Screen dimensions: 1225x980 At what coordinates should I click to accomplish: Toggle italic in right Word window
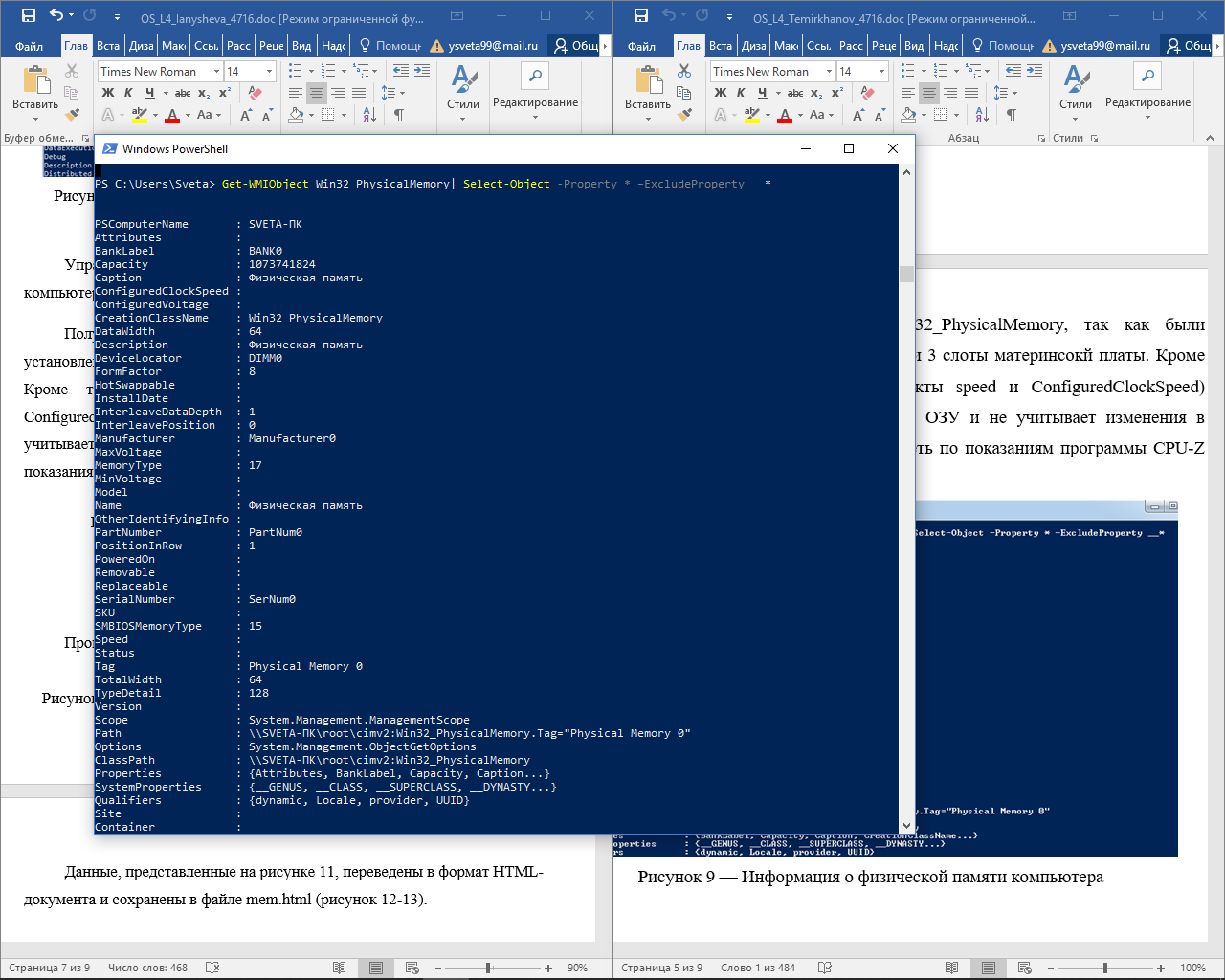[x=741, y=93]
